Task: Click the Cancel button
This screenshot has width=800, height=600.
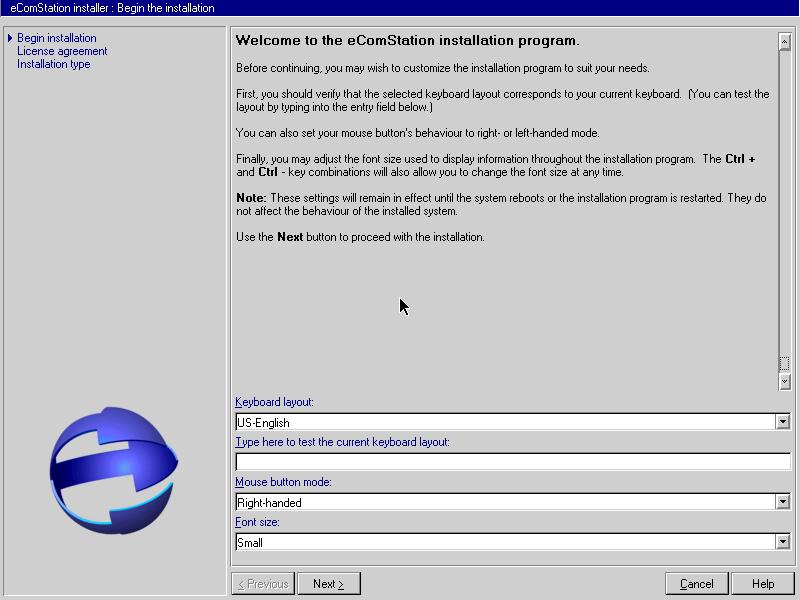Action: point(696,584)
